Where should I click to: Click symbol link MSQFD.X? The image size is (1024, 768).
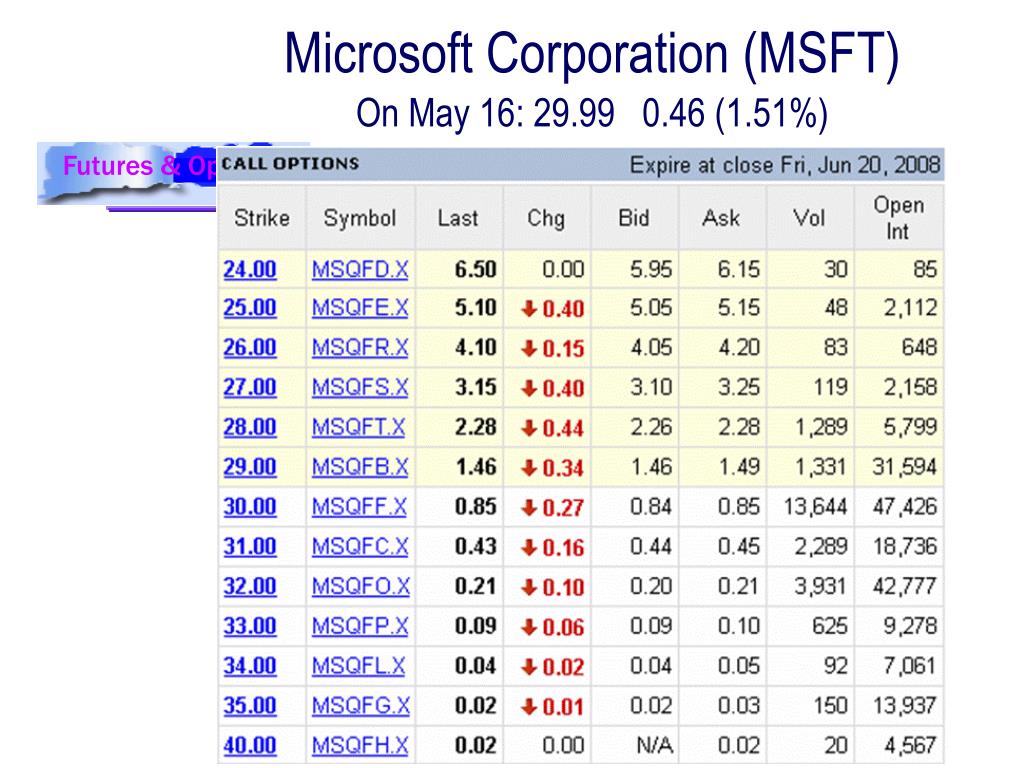360,270
